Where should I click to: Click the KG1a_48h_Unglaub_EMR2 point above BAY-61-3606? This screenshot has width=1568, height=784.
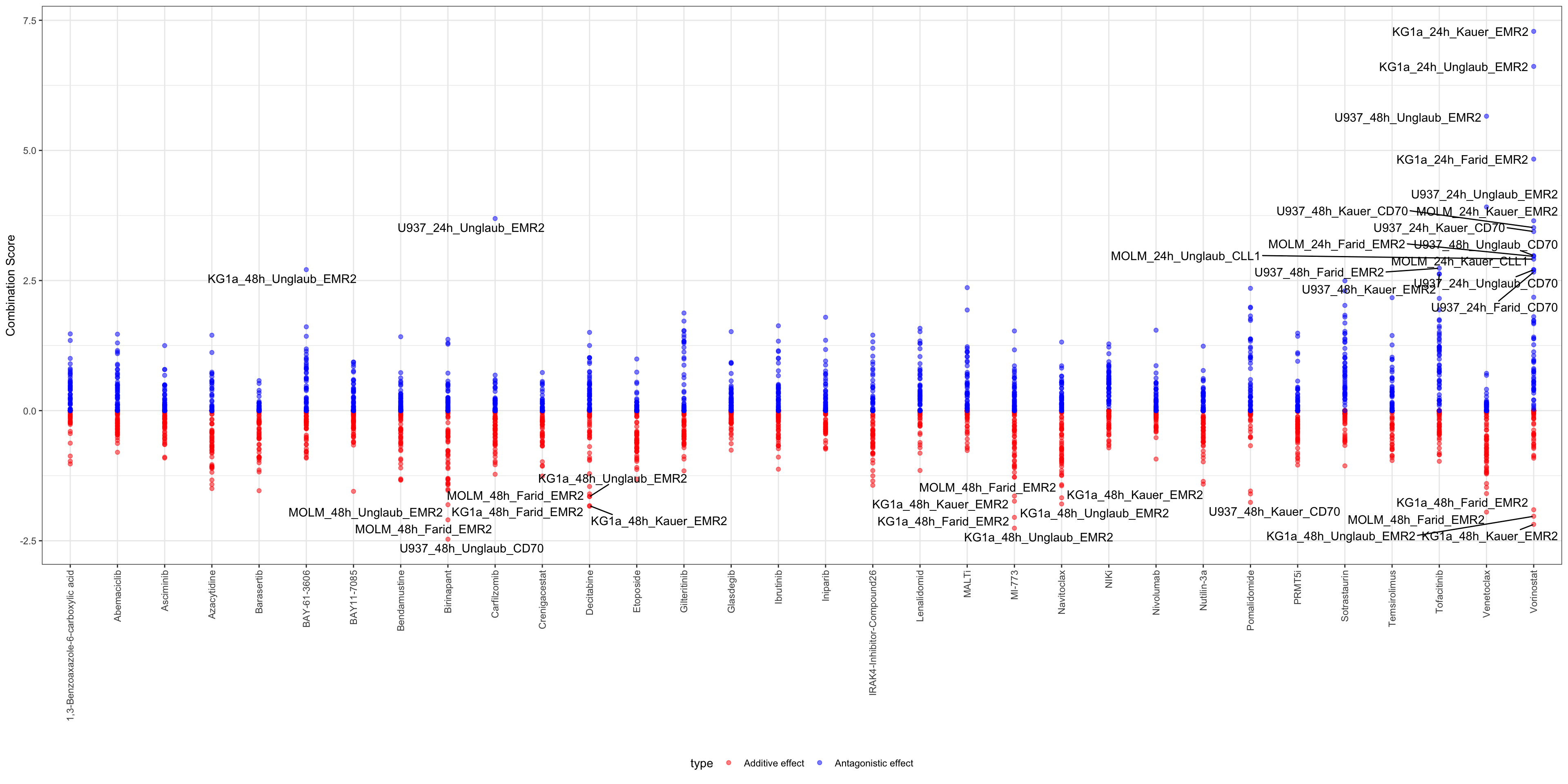point(306,269)
